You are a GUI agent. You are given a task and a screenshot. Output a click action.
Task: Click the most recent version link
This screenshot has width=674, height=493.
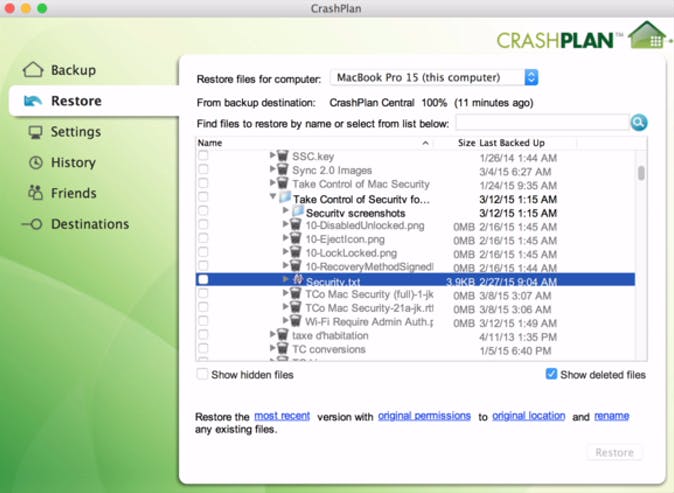[282, 416]
